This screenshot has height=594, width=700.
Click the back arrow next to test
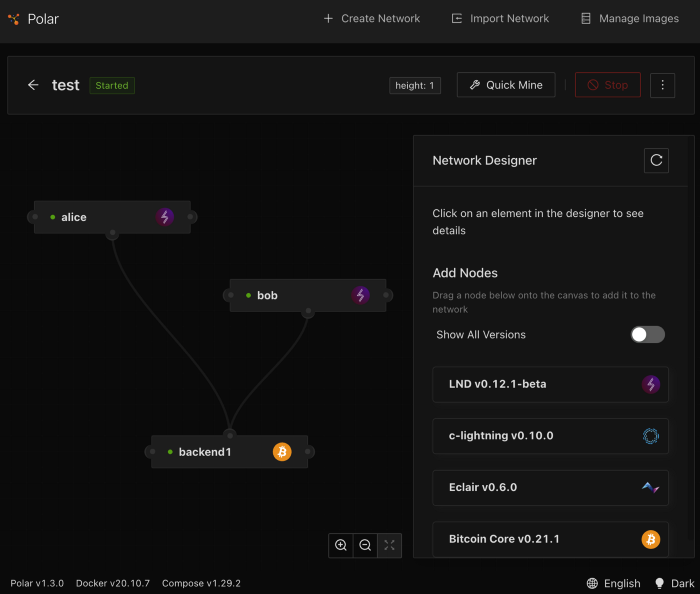pos(33,85)
